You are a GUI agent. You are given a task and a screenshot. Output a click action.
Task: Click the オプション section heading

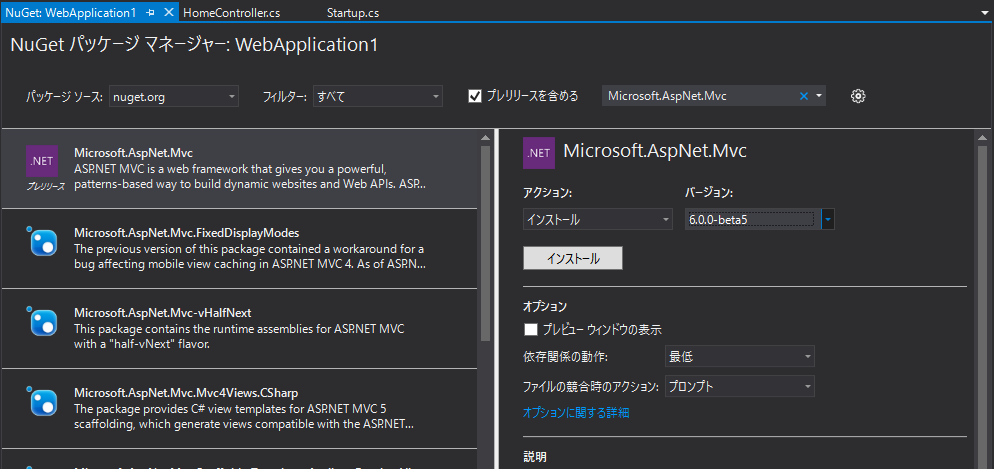pos(545,307)
